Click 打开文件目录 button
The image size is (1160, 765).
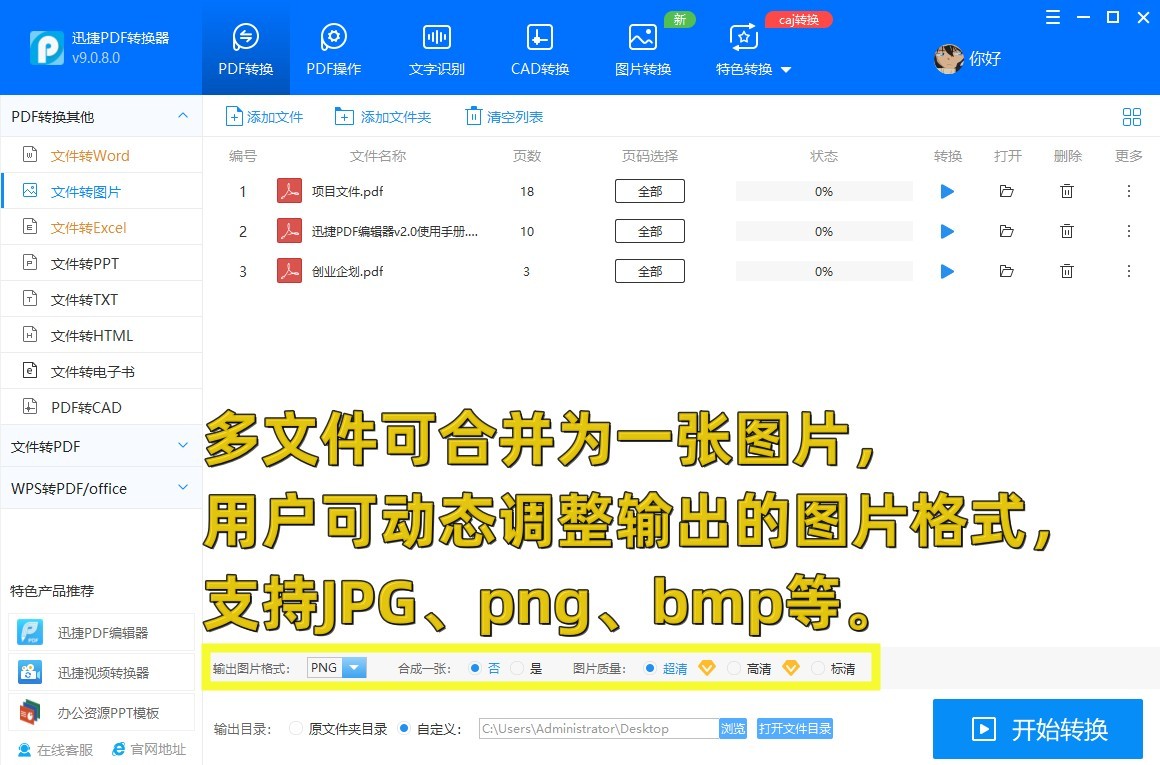coord(795,729)
